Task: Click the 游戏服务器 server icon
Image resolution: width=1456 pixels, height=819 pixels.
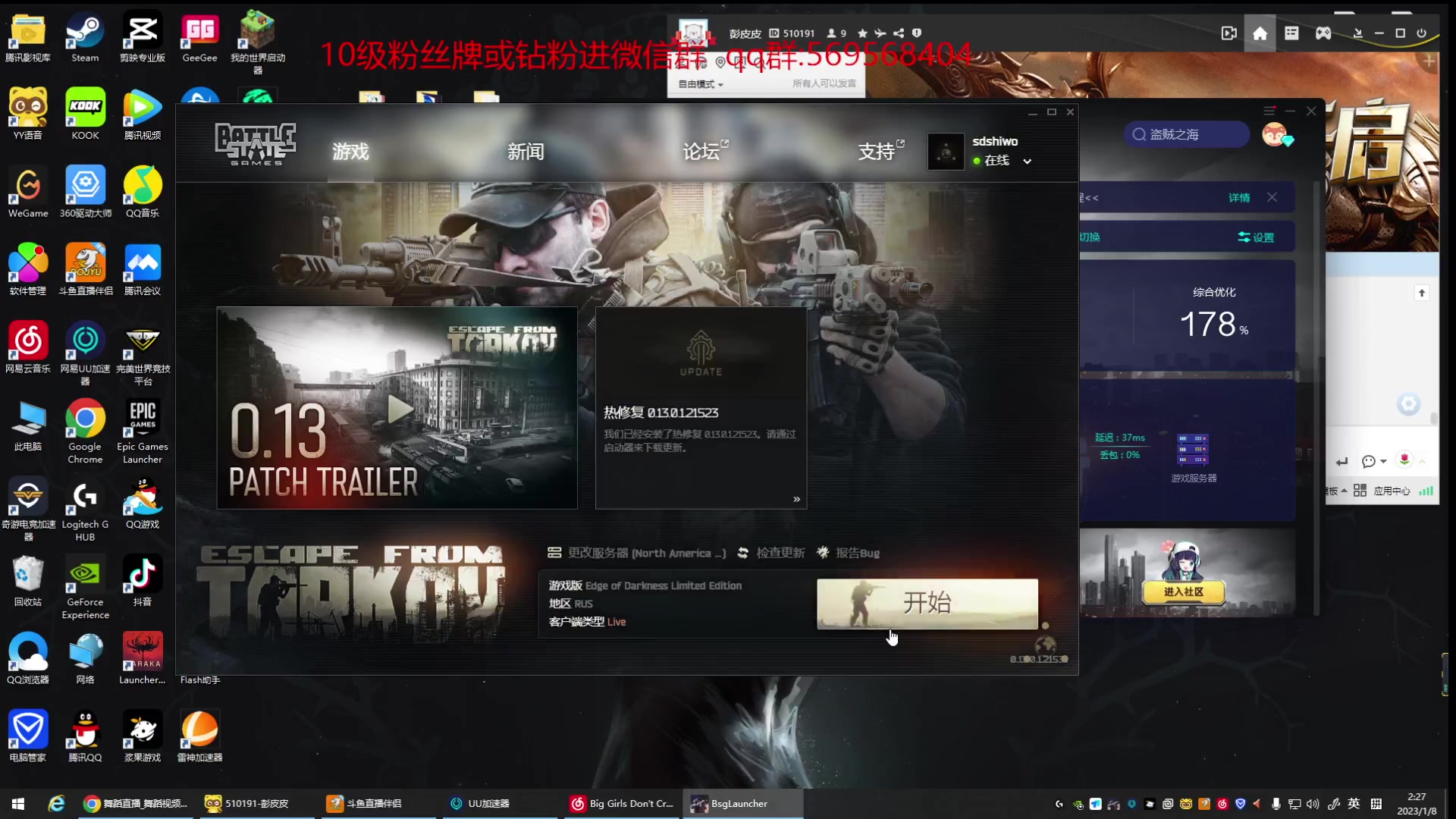Action: click(x=1193, y=450)
